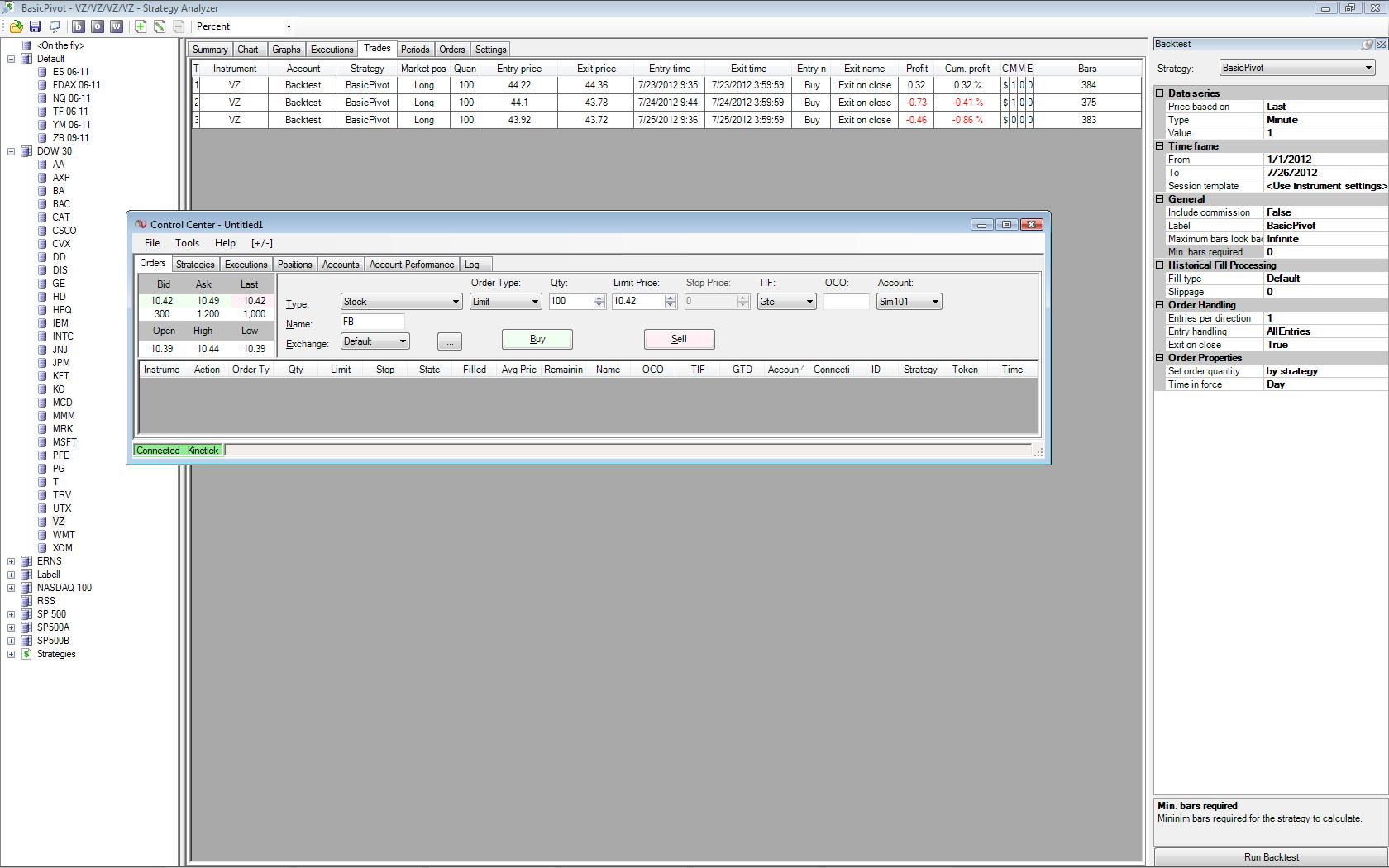The image size is (1389, 868).
Task: Click the Entry price cell '43.92'
Action: (x=519, y=120)
